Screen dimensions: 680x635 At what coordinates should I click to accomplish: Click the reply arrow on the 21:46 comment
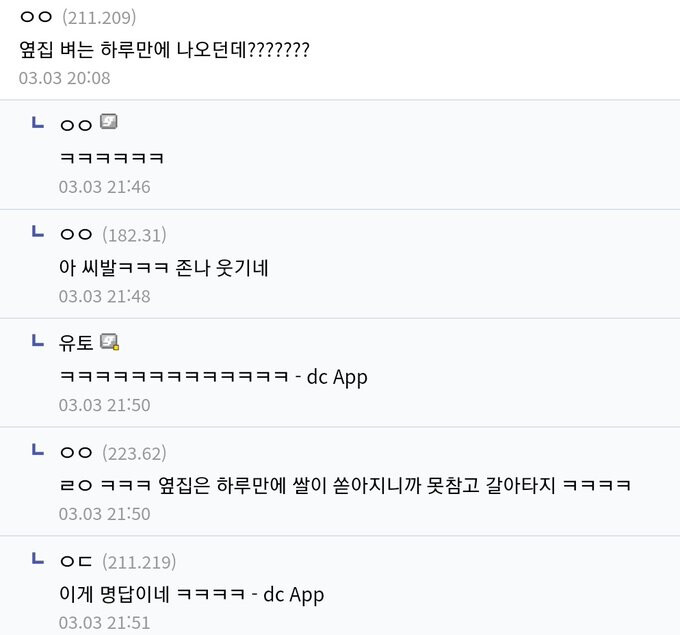[38, 124]
